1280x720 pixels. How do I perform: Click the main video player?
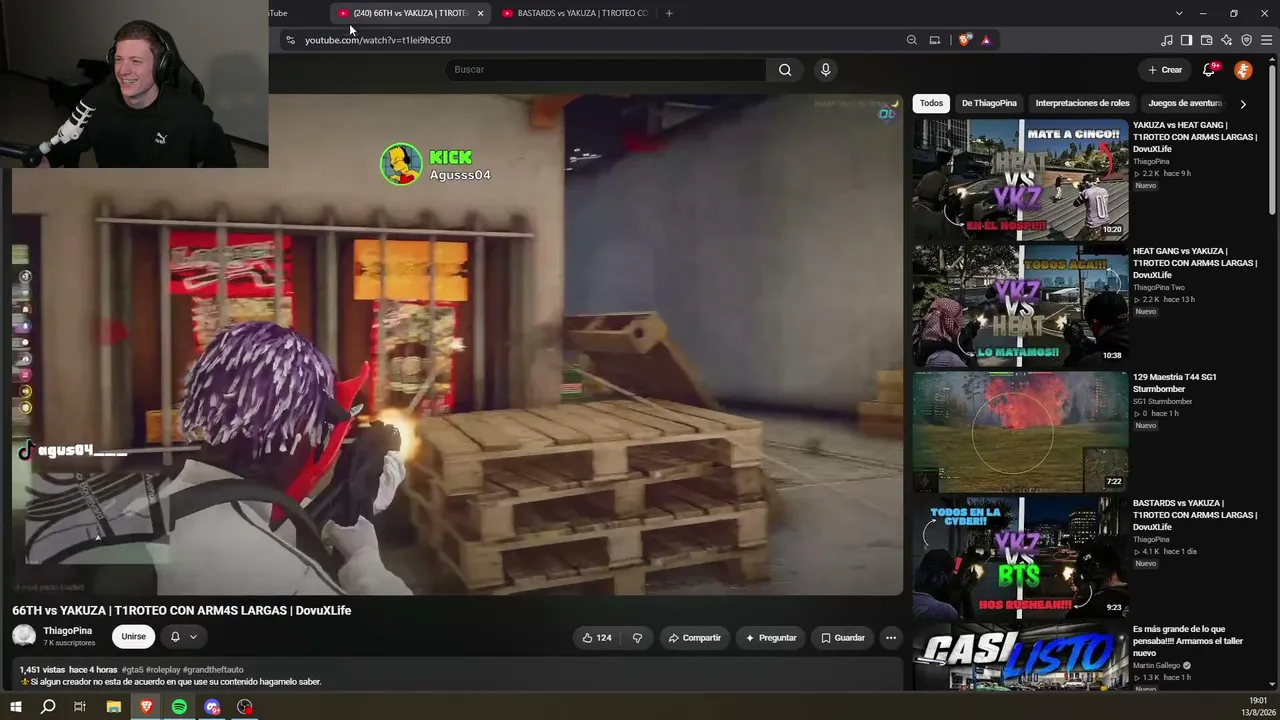click(457, 345)
